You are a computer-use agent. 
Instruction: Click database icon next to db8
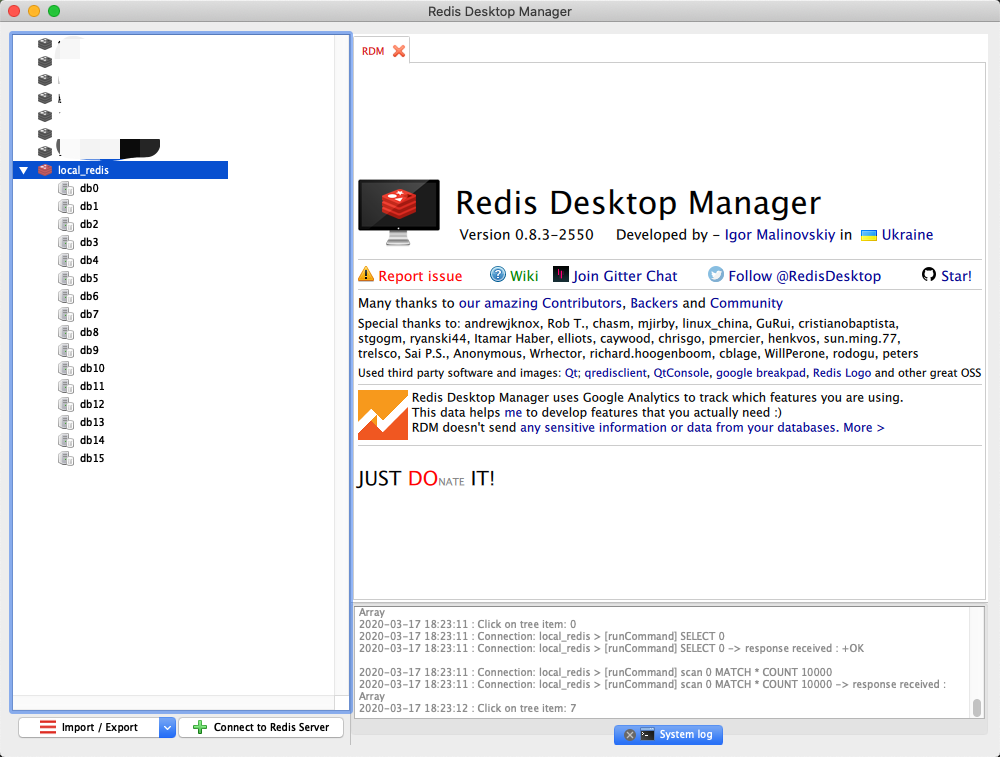pos(66,332)
